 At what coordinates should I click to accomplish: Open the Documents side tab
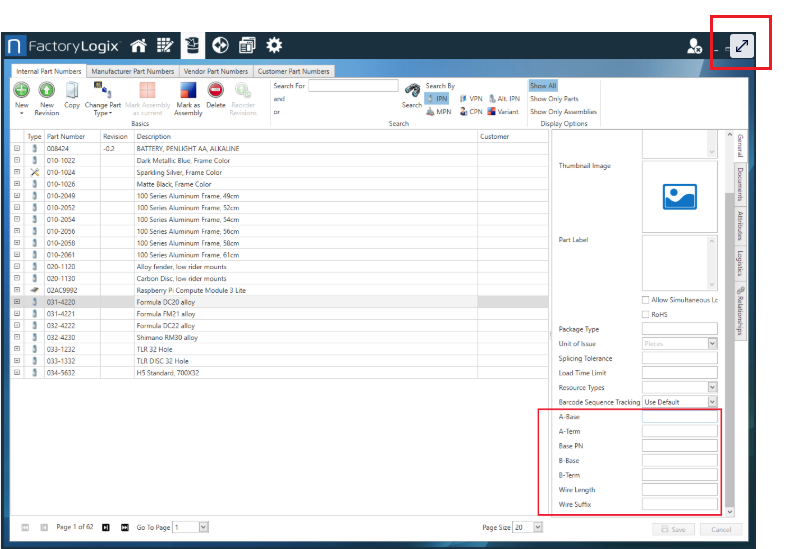[x=740, y=184]
